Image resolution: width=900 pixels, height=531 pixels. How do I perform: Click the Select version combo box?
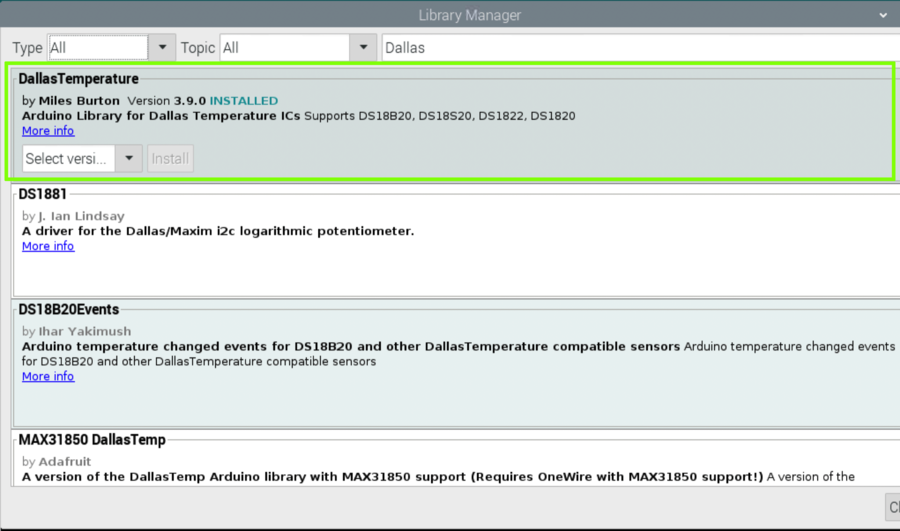(68, 158)
